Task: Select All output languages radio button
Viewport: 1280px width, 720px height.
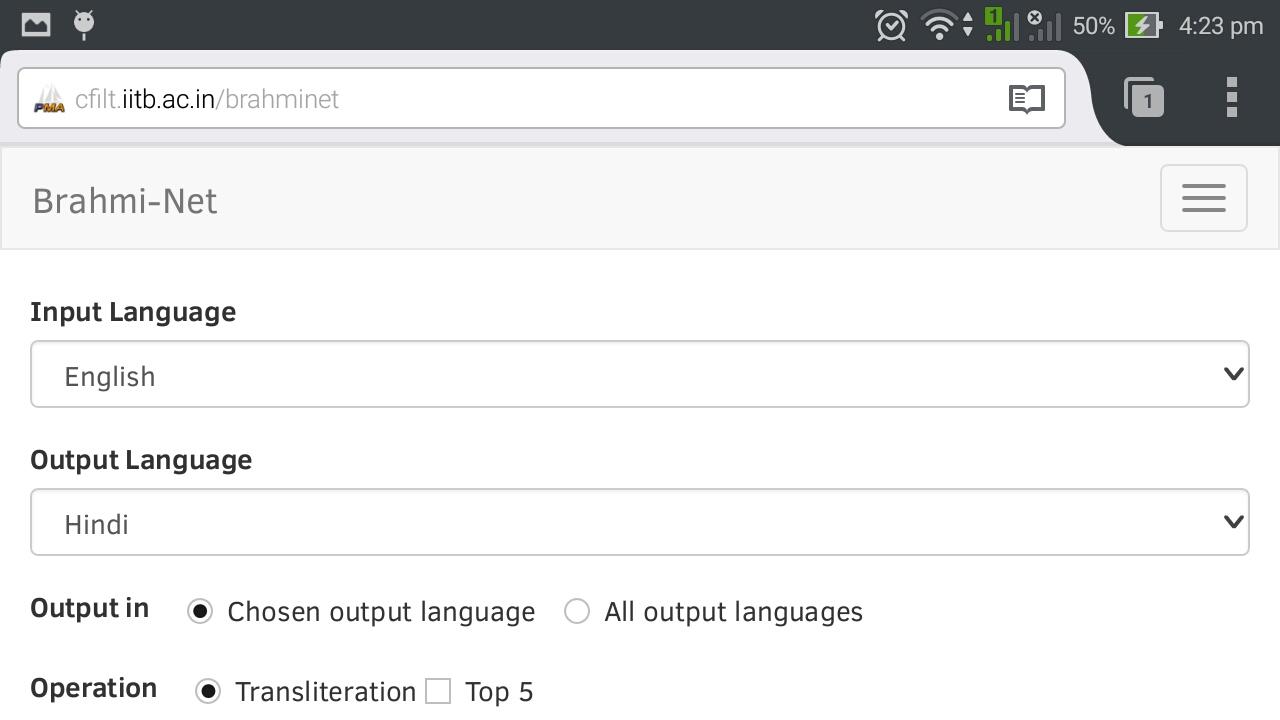Action: [x=577, y=611]
